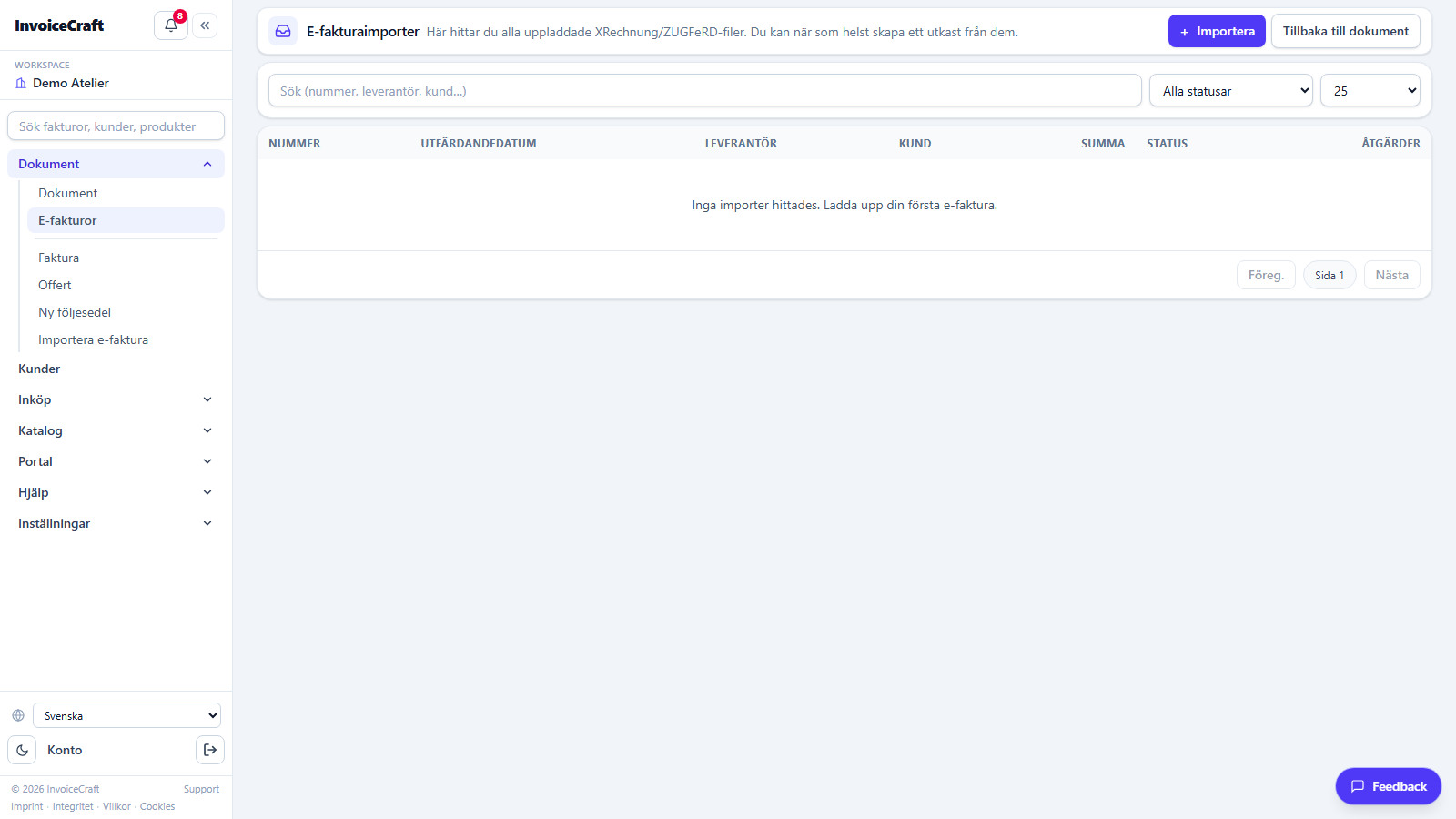The height and width of the screenshot is (819, 1456).
Task: Click the logout icon
Action: 210,750
